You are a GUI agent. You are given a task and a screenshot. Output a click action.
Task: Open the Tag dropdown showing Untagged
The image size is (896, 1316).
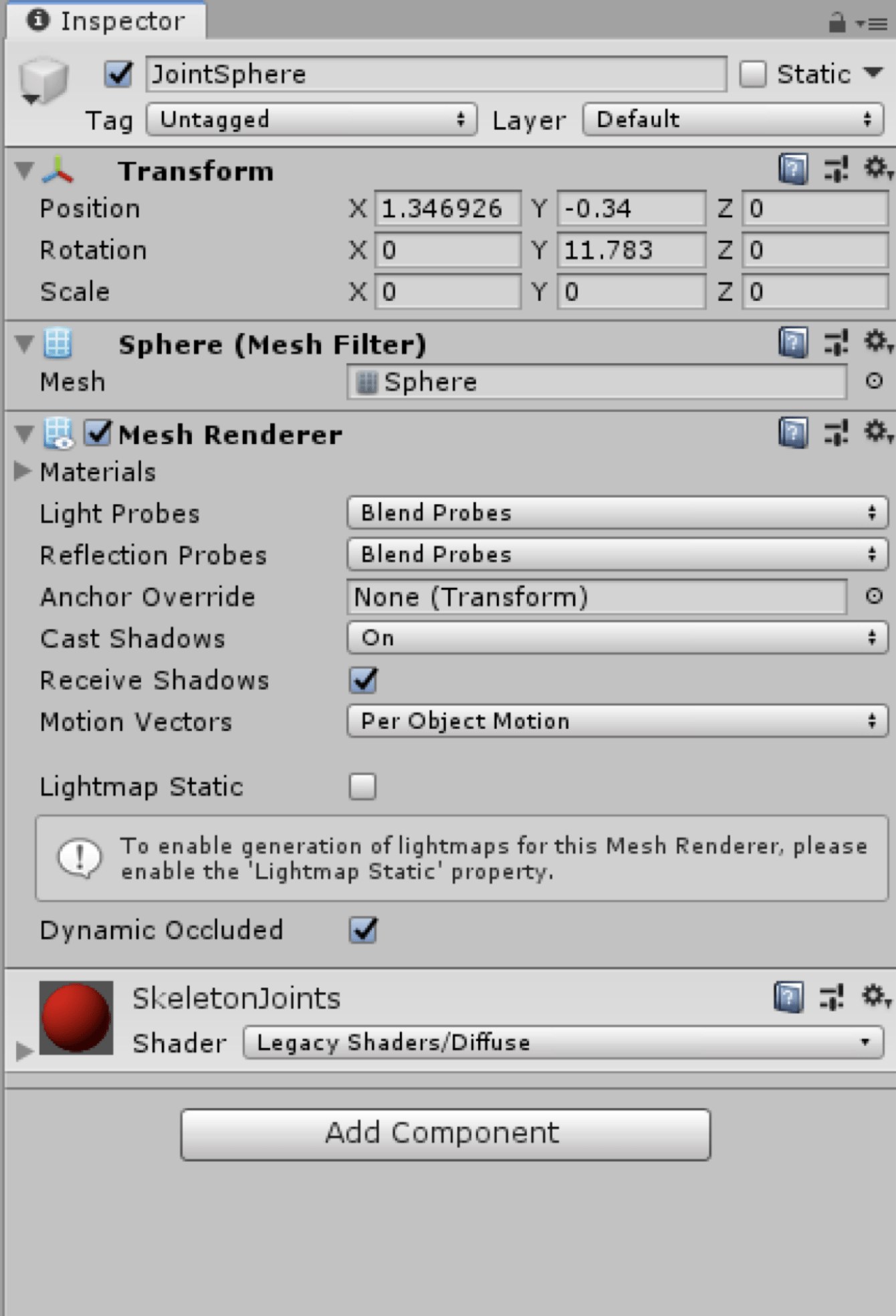[x=312, y=120]
